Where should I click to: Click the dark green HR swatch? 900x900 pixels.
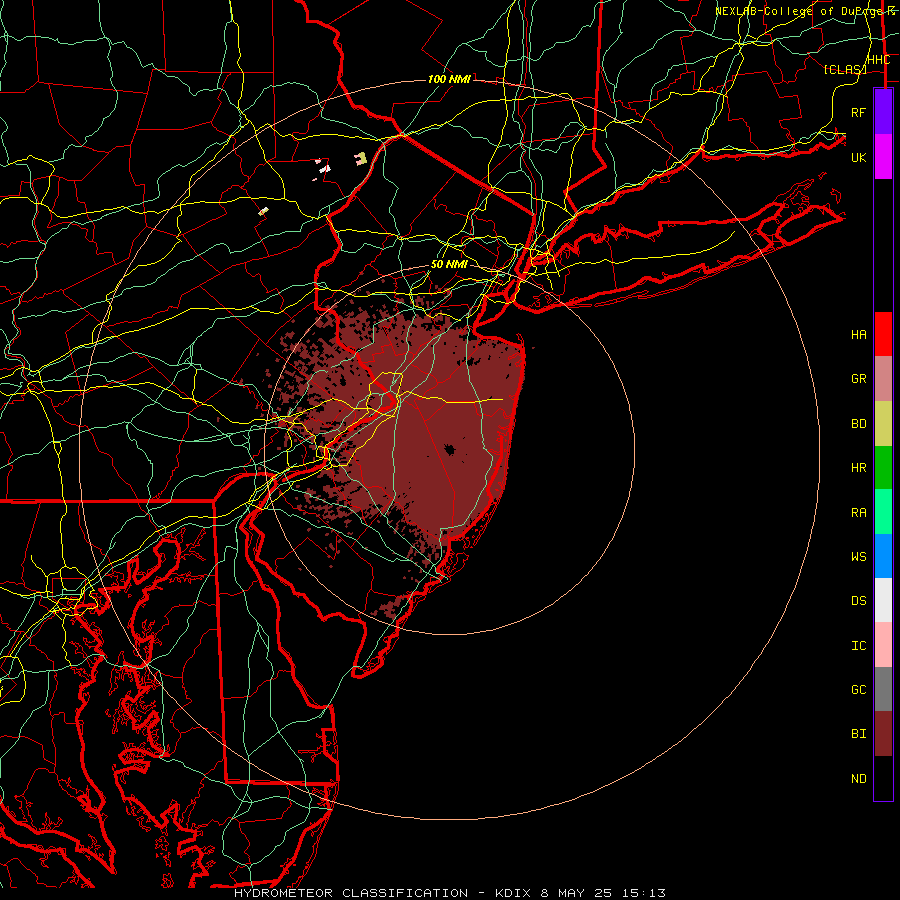883,467
